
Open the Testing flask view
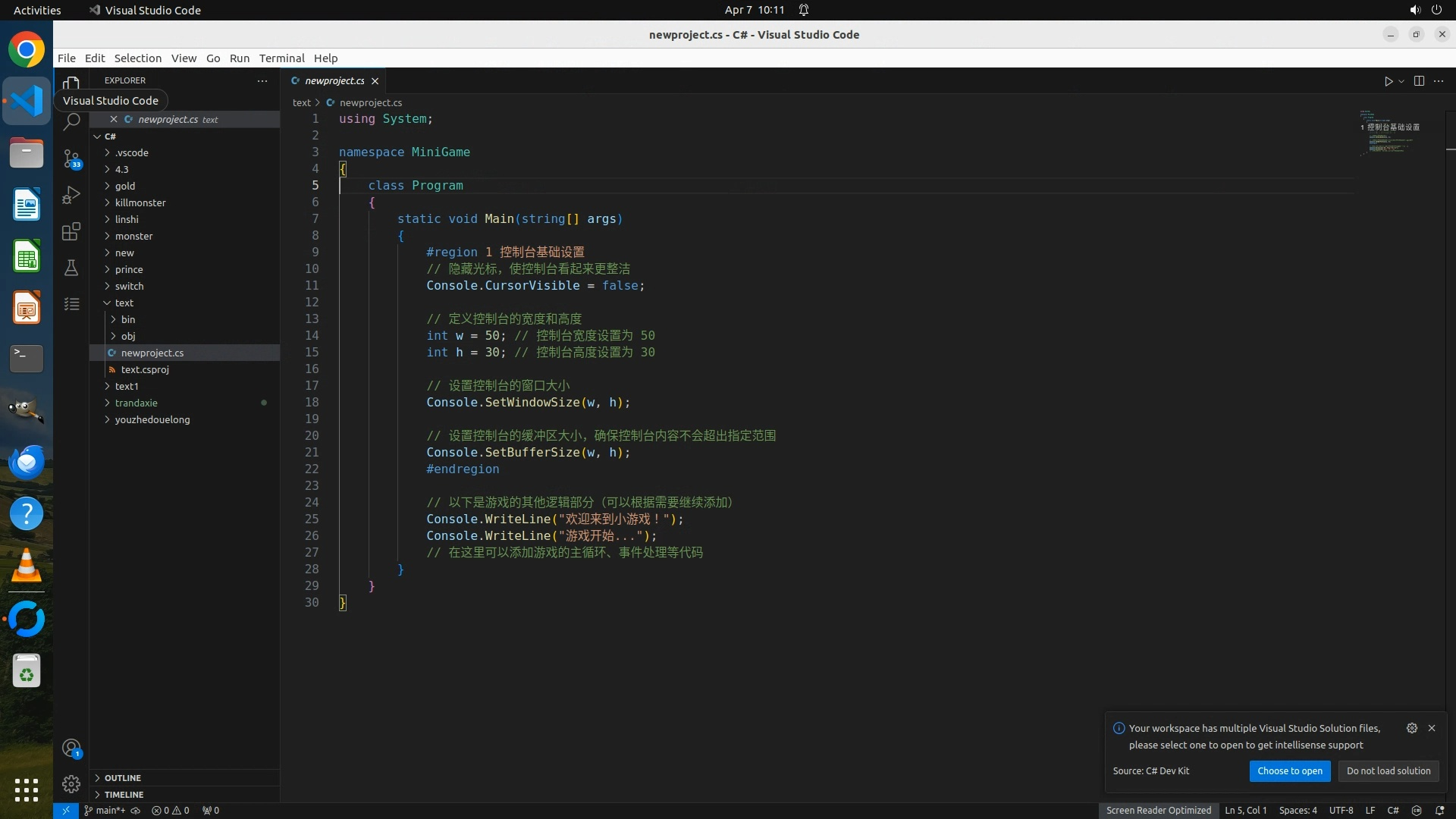(71, 268)
